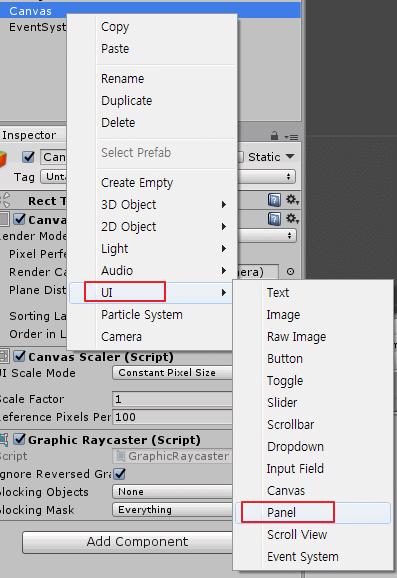
Task: Create a UI Toggle element
Action: (313, 381)
